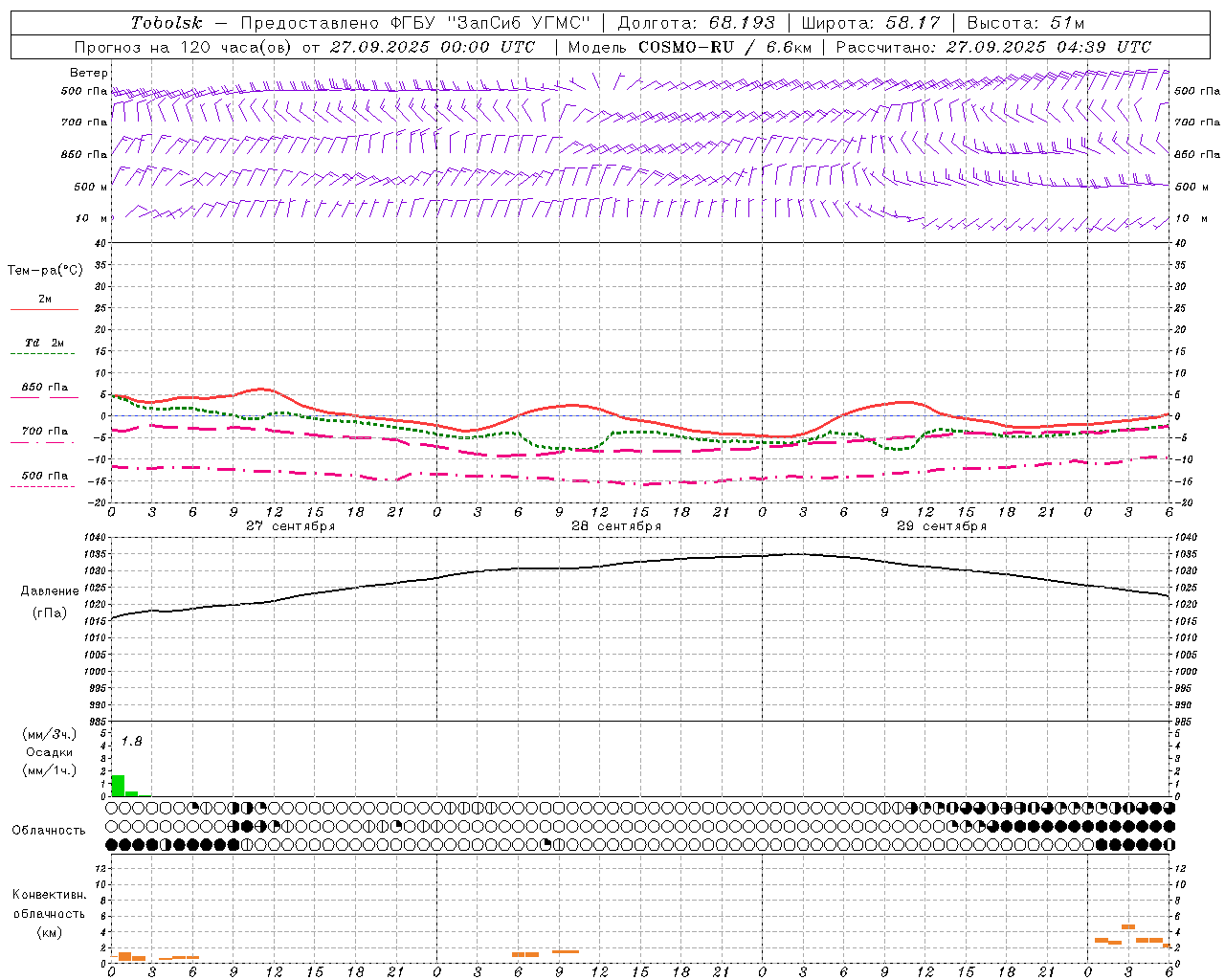Click the Tobolsk station name in header

coord(167,23)
